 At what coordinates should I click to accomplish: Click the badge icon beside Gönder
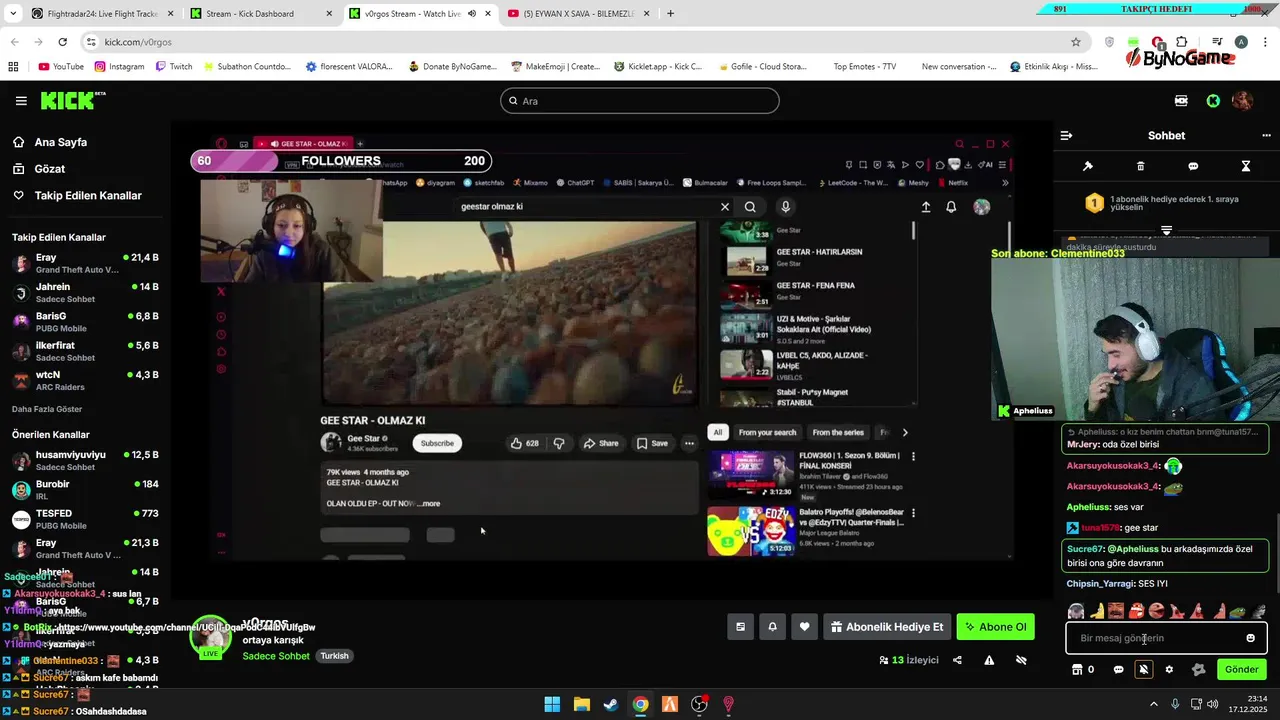point(1198,669)
